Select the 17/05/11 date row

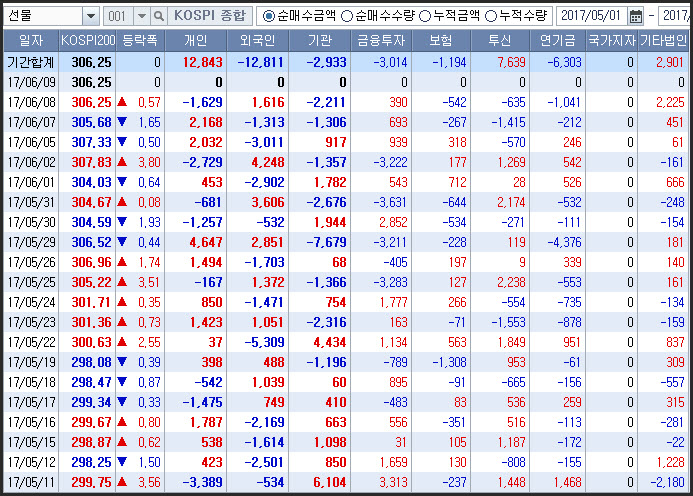pyautogui.click(x=346, y=482)
